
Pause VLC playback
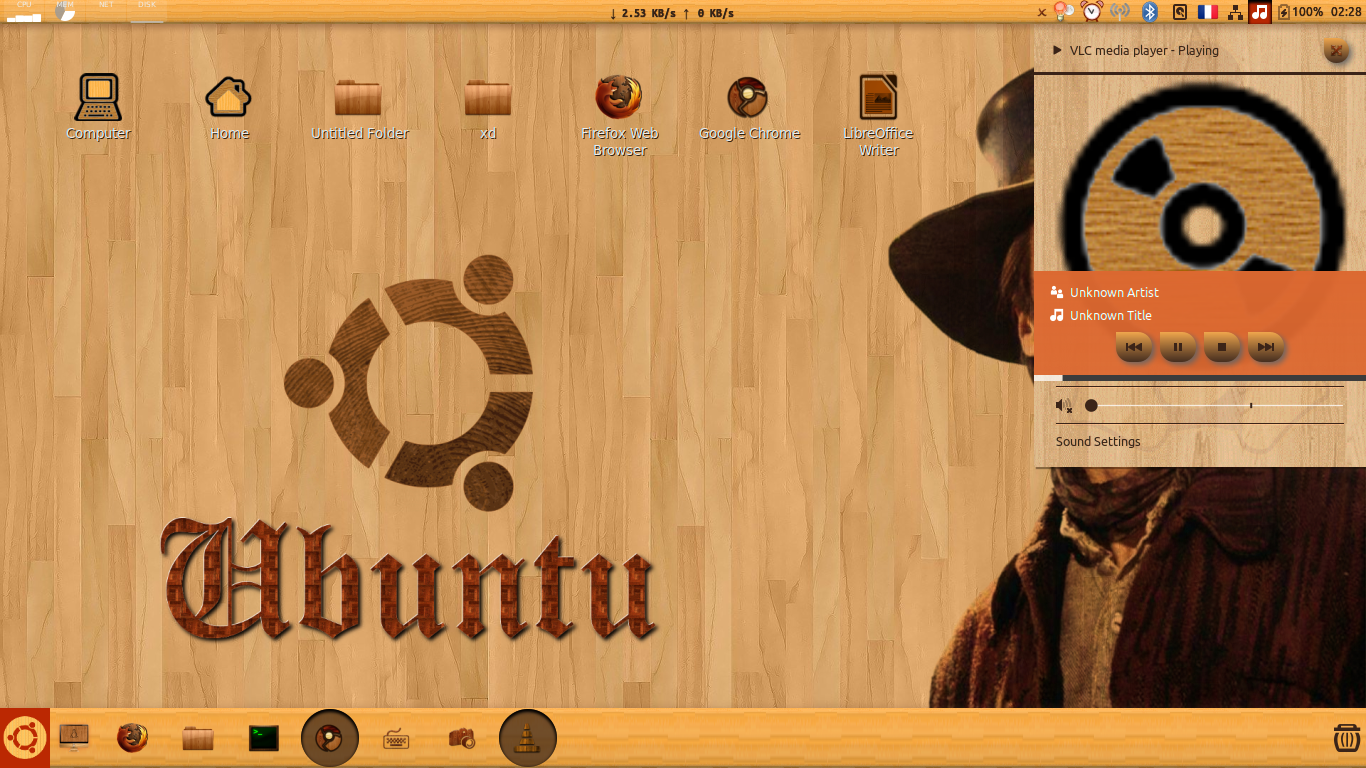(x=1178, y=347)
